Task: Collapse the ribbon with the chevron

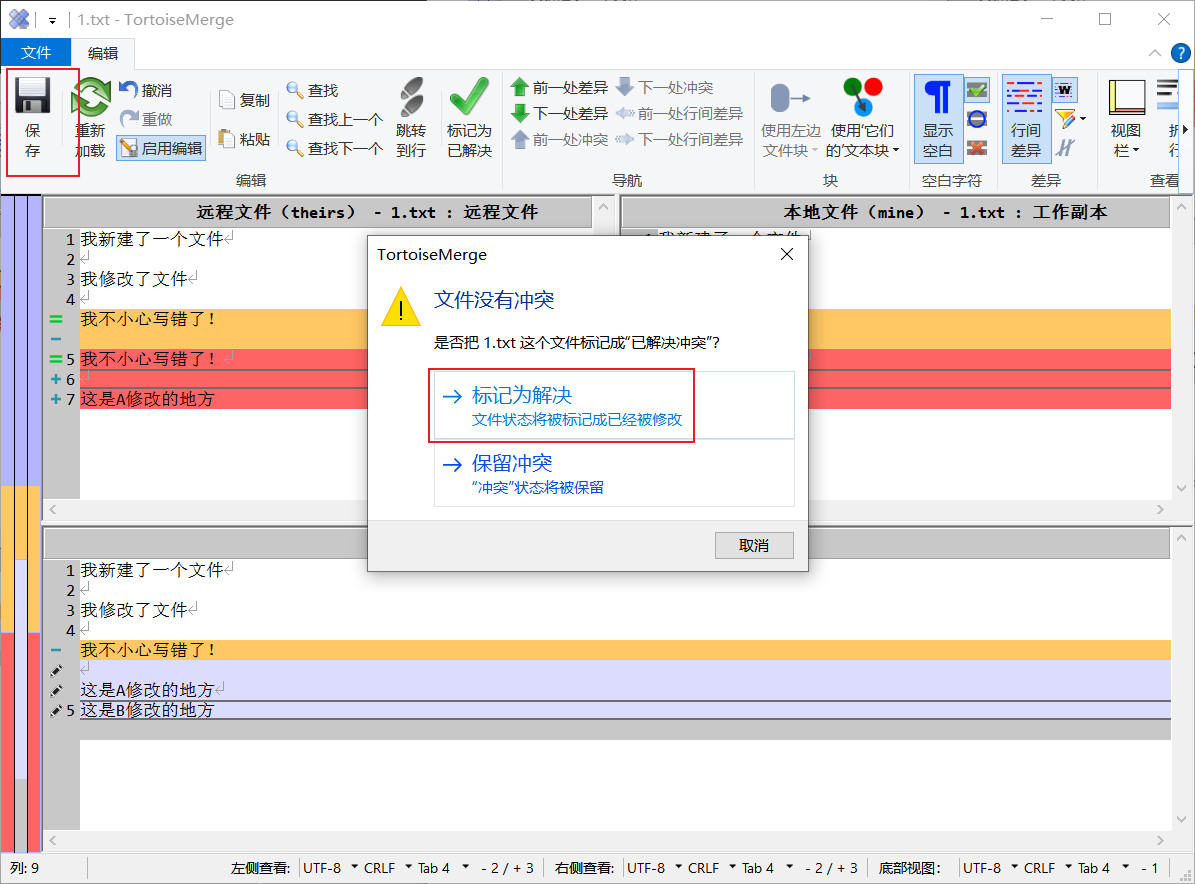Action: 1155,53
